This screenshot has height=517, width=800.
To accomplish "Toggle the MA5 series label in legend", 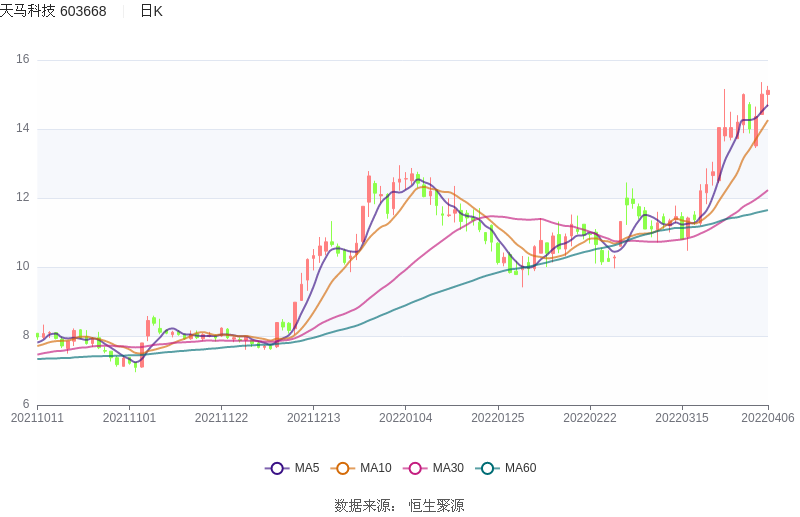I will point(307,468).
